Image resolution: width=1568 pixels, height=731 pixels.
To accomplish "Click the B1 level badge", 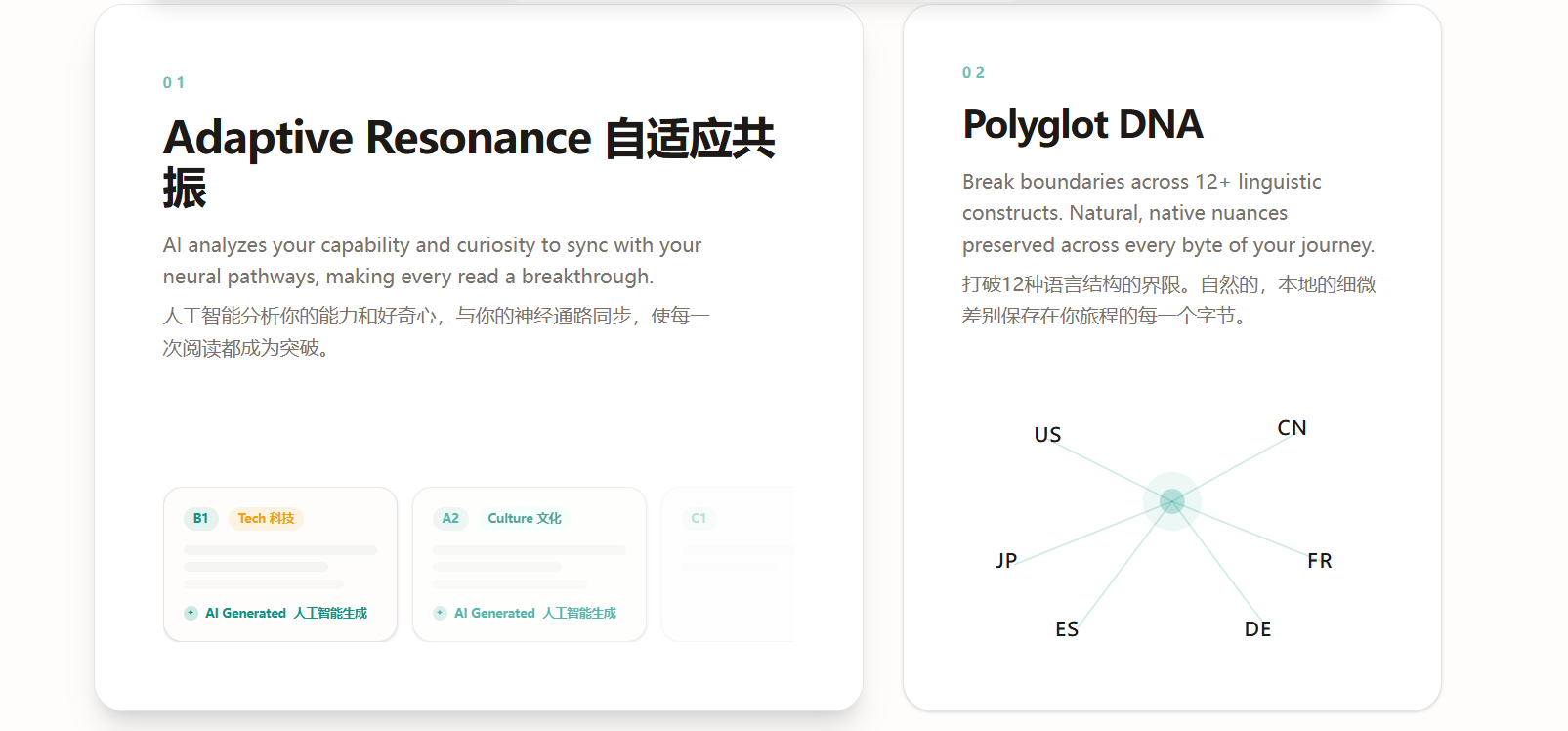I will 200,518.
